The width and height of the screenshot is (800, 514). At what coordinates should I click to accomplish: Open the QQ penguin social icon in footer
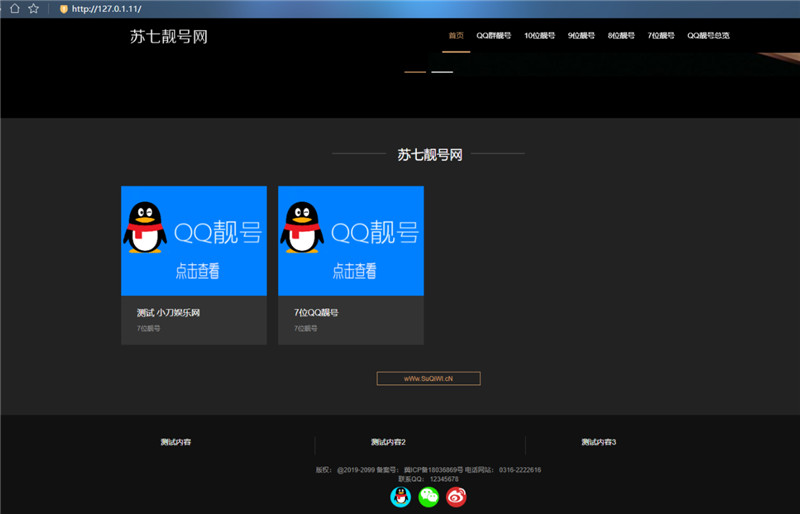coord(401,497)
